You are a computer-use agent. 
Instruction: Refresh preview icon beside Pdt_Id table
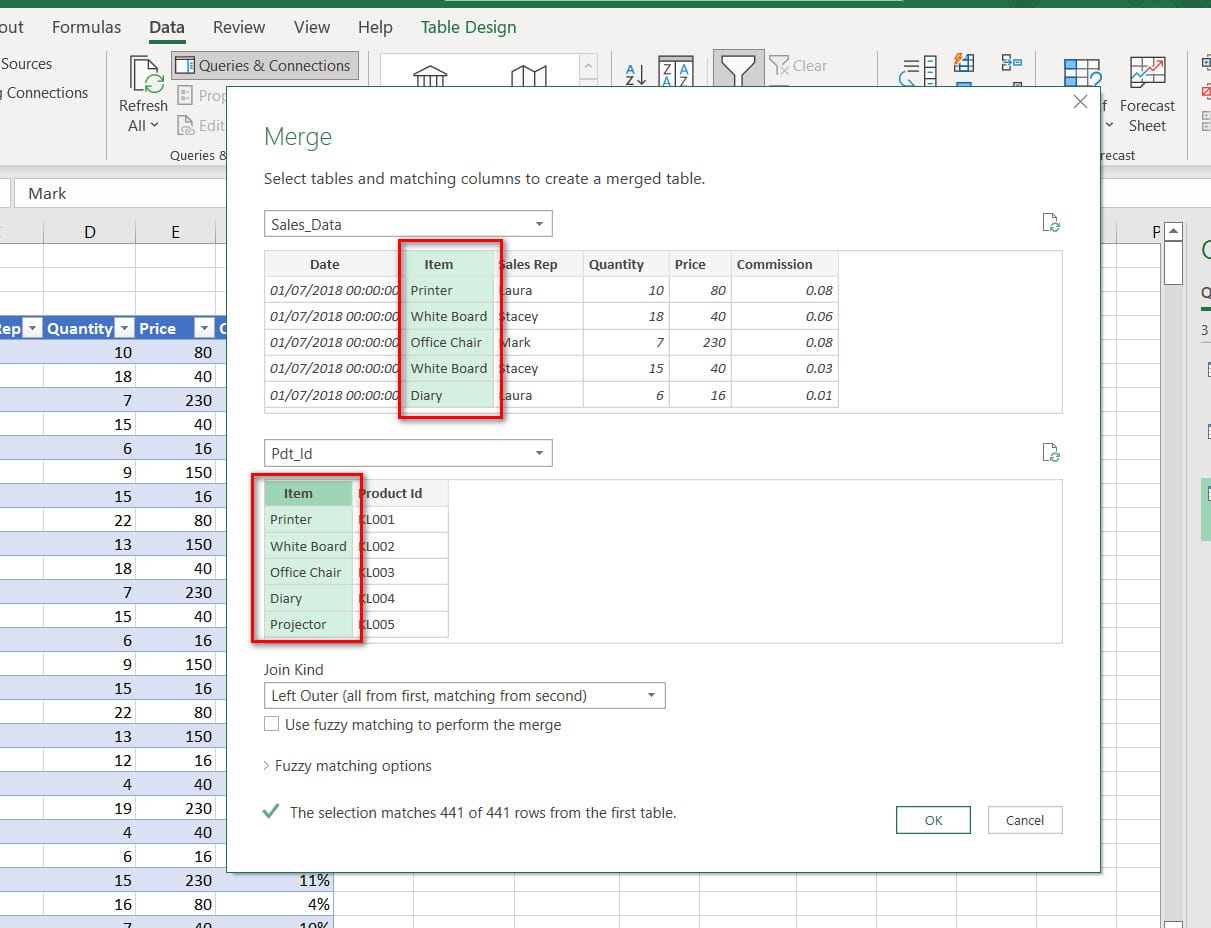(1051, 453)
